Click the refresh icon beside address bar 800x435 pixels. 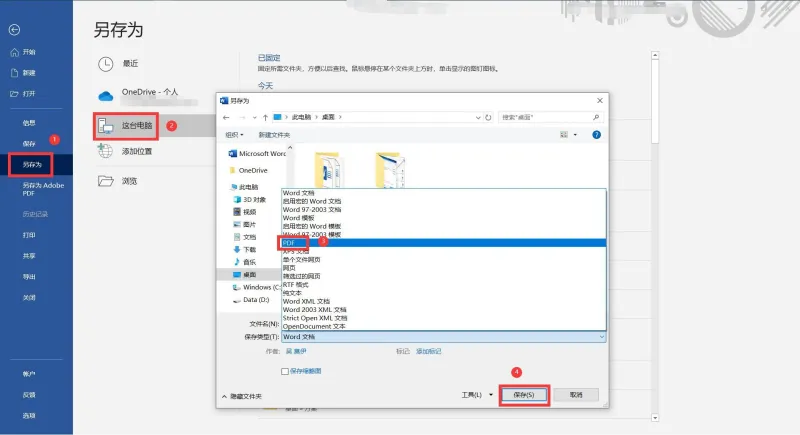488,117
